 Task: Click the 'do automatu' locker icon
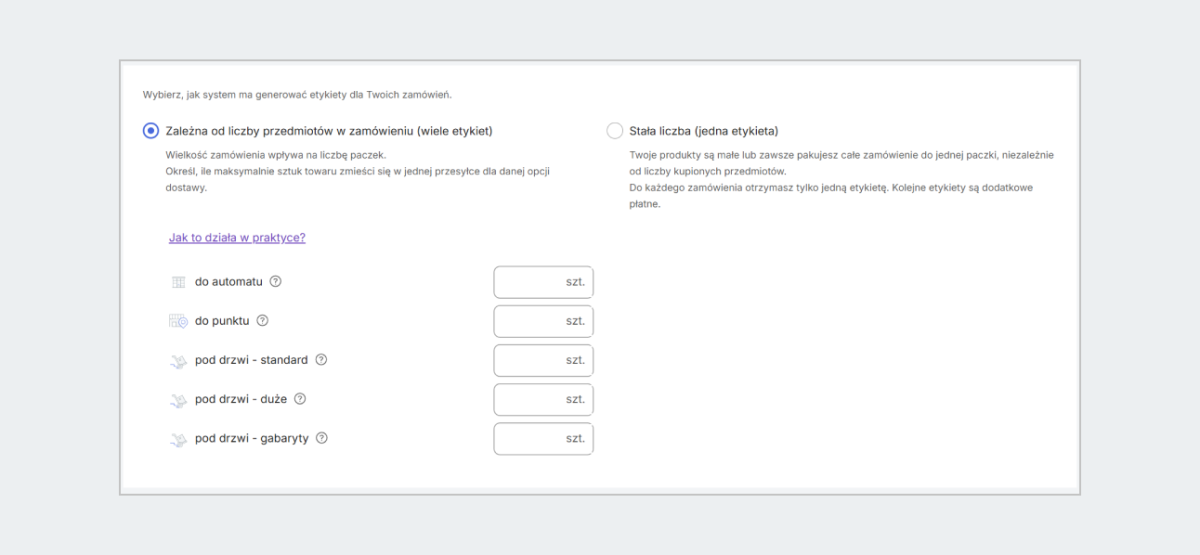(179, 282)
